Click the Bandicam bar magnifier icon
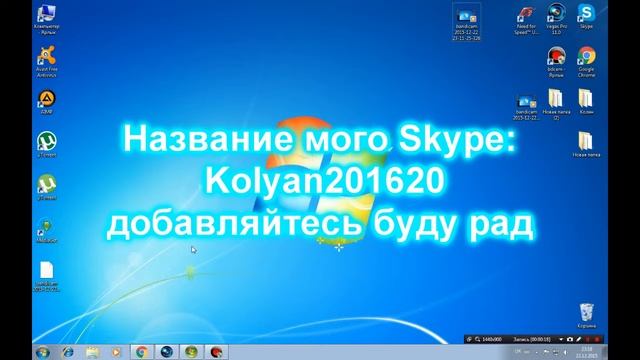640x360 pixels. pos(477,339)
